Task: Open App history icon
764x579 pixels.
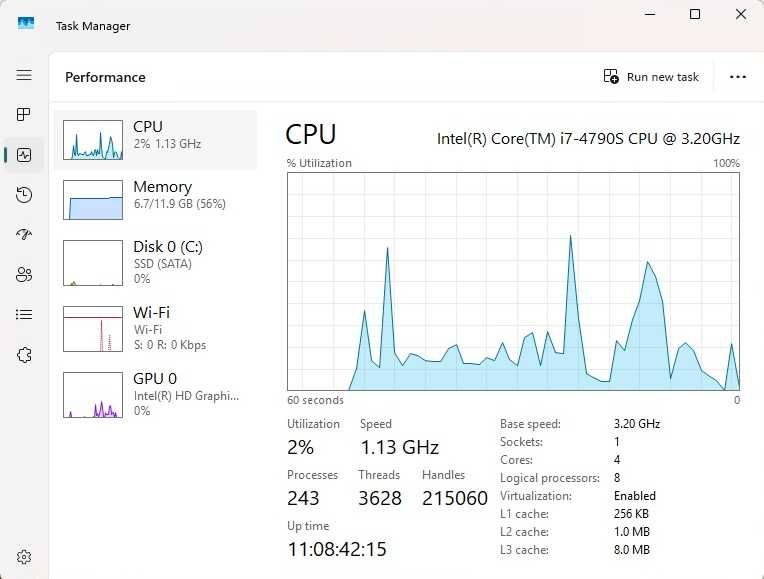Action: [x=24, y=195]
